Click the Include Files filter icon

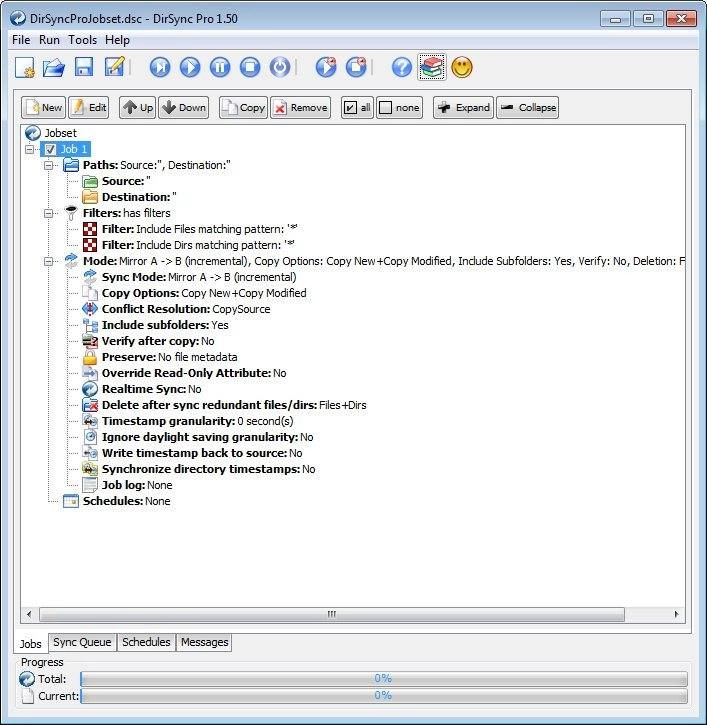click(x=90, y=229)
